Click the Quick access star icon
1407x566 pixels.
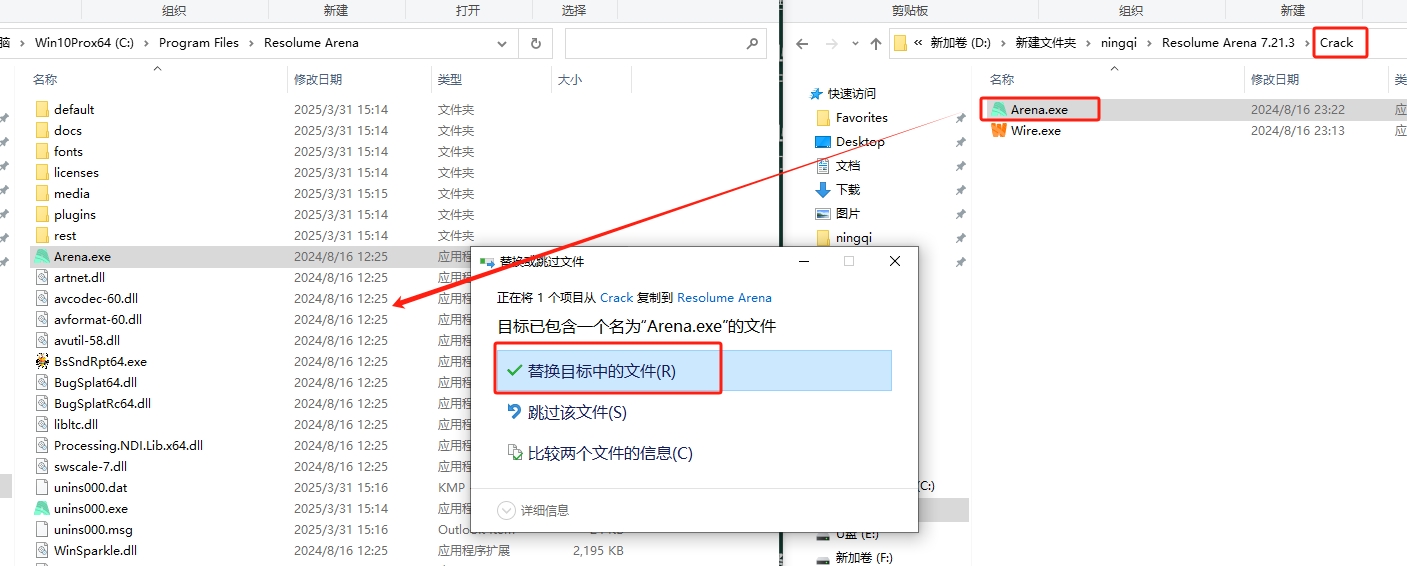pyautogui.click(x=816, y=93)
